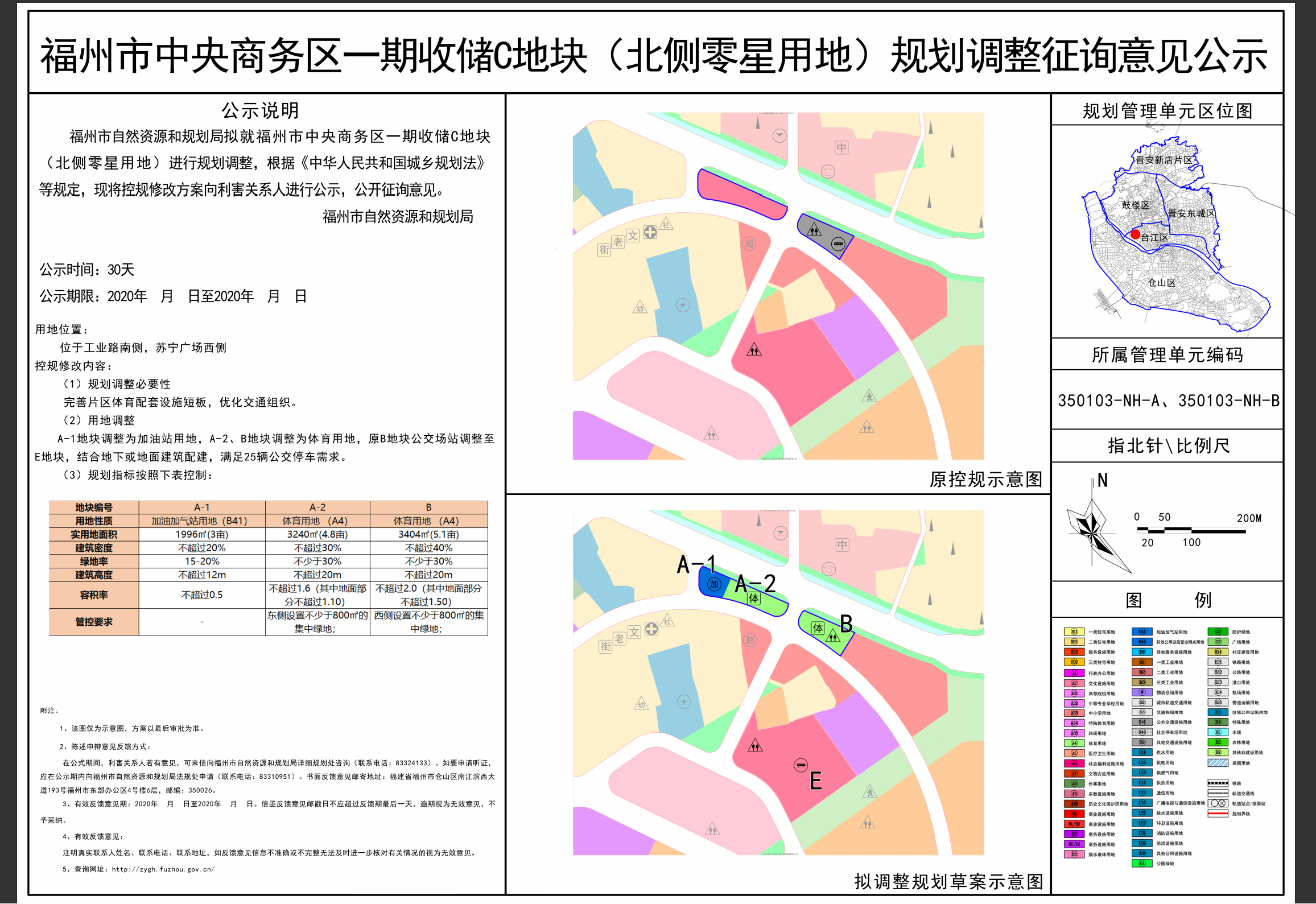The width and height of the screenshot is (1316, 904).
Task: Click the lightning power icon in the original plan map
Action: (683, 306)
